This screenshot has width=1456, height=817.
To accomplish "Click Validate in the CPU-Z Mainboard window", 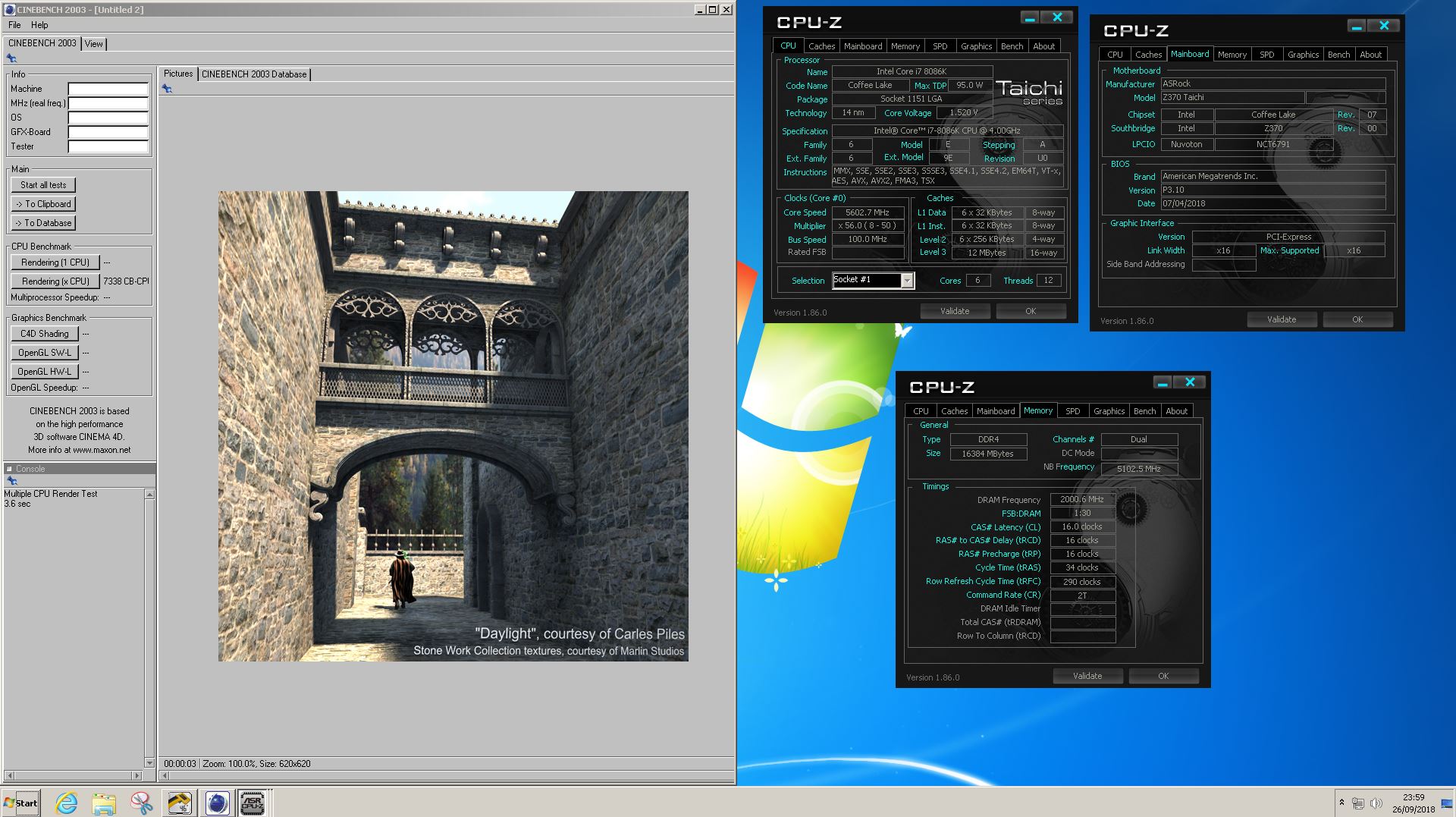I will click(1282, 319).
